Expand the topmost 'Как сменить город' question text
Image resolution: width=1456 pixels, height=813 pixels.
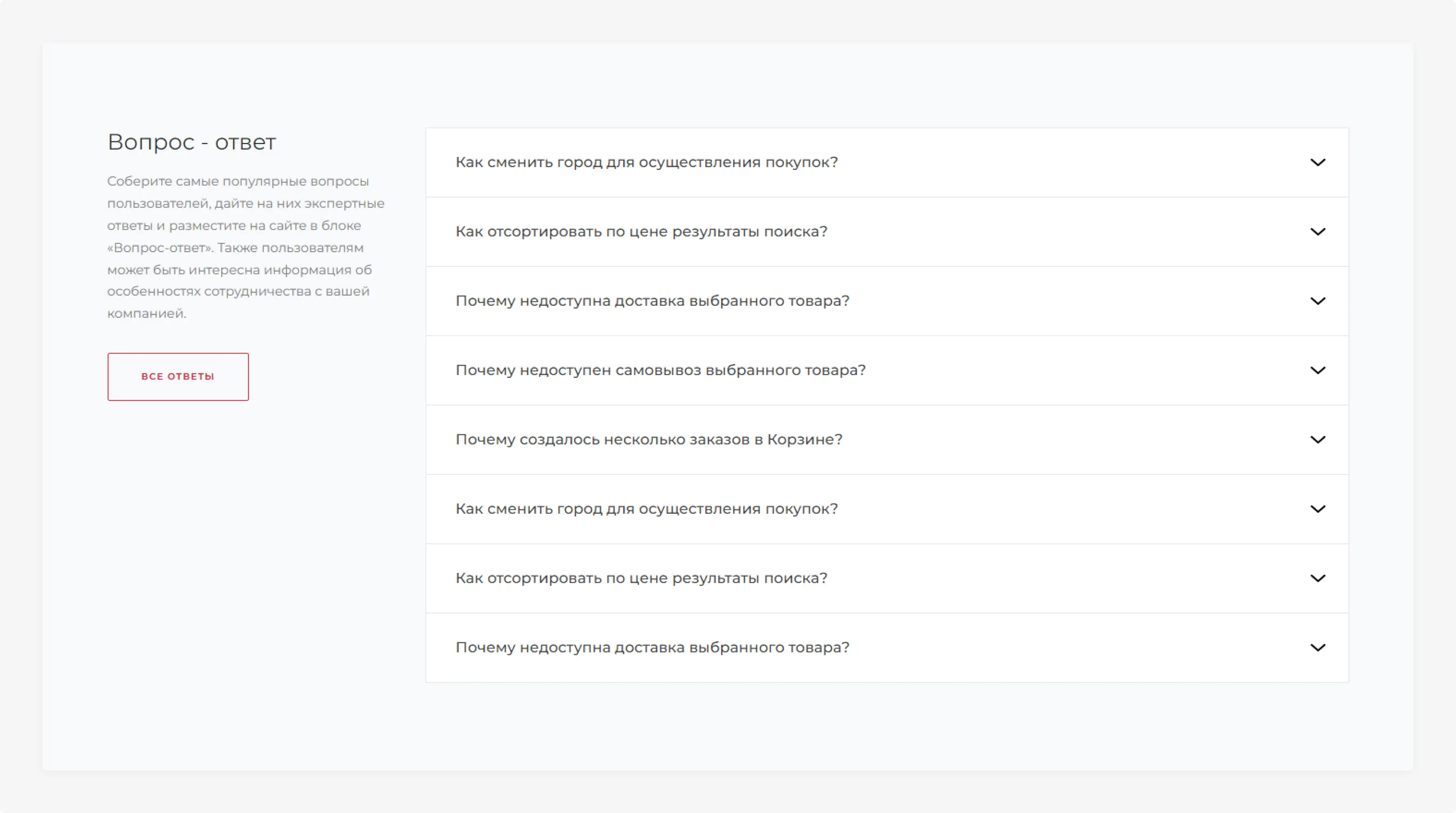646,162
